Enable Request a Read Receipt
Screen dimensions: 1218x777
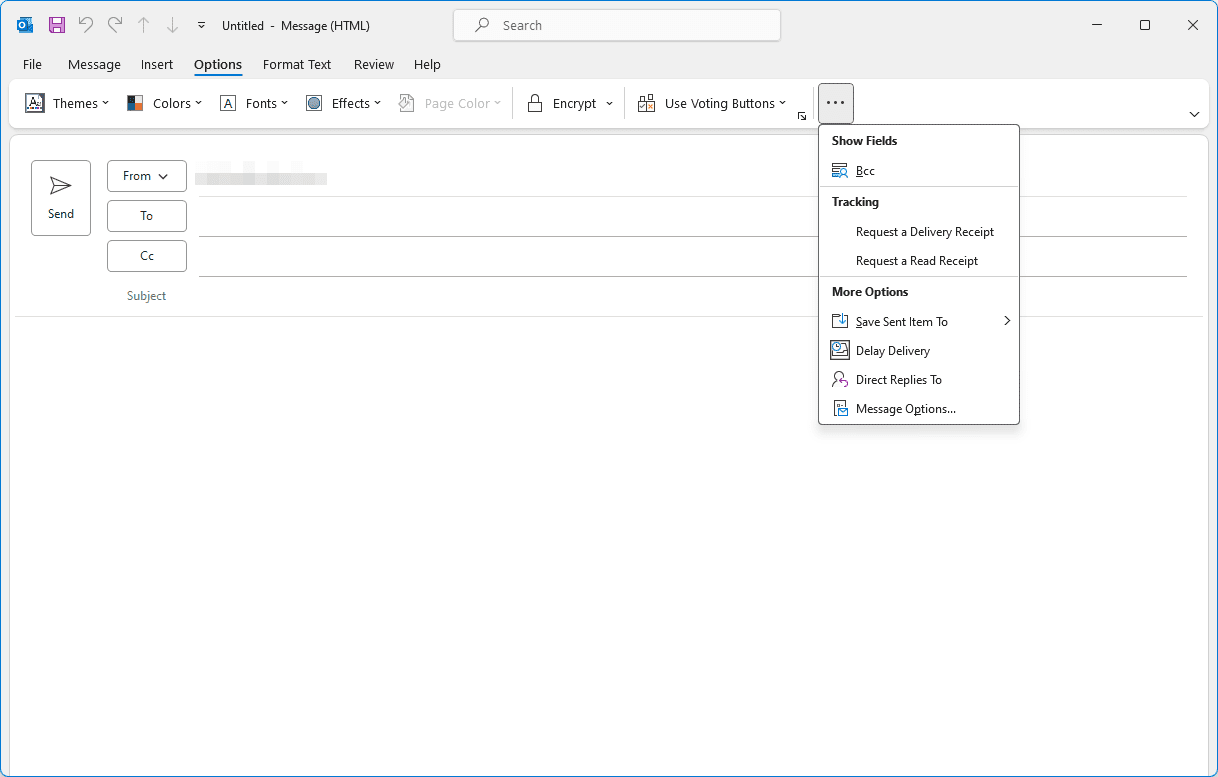pyautogui.click(x=916, y=260)
